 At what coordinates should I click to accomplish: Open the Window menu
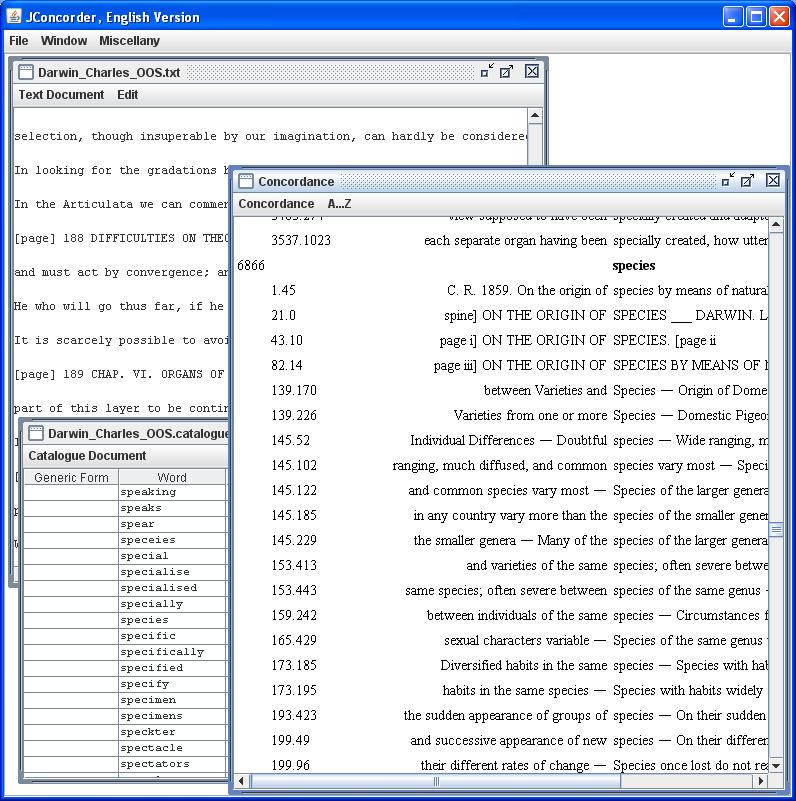coord(64,41)
